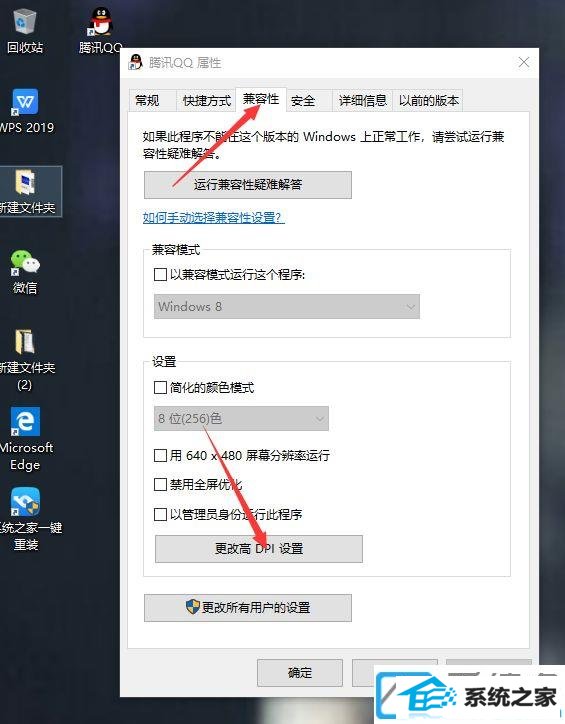Check the 简化的颜色模式 checkbox
This screenshot has width=565, height=724.
pyautogui.click(x=160, y=387)
